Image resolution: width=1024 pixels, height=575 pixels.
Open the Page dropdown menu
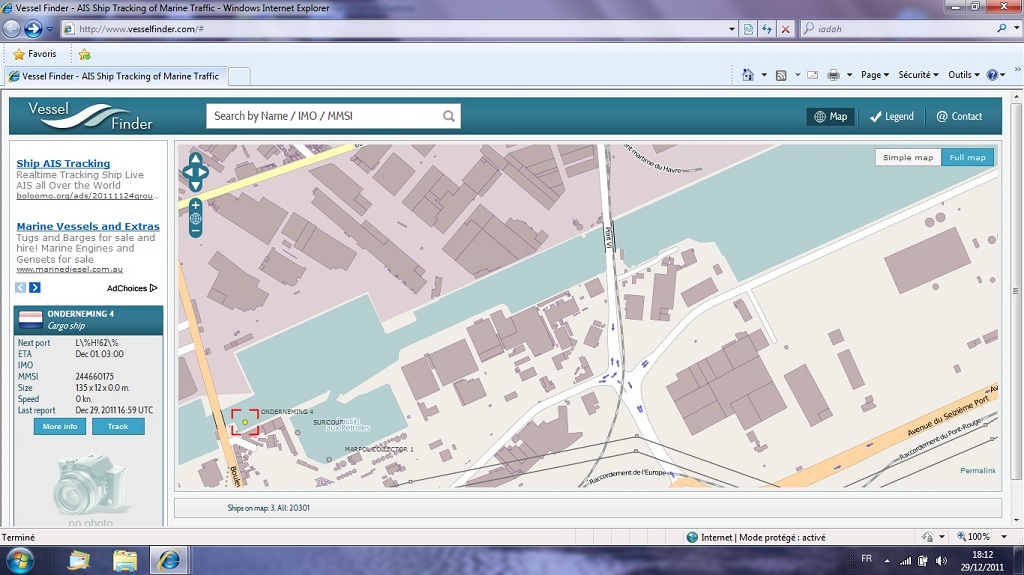point(875,75)
